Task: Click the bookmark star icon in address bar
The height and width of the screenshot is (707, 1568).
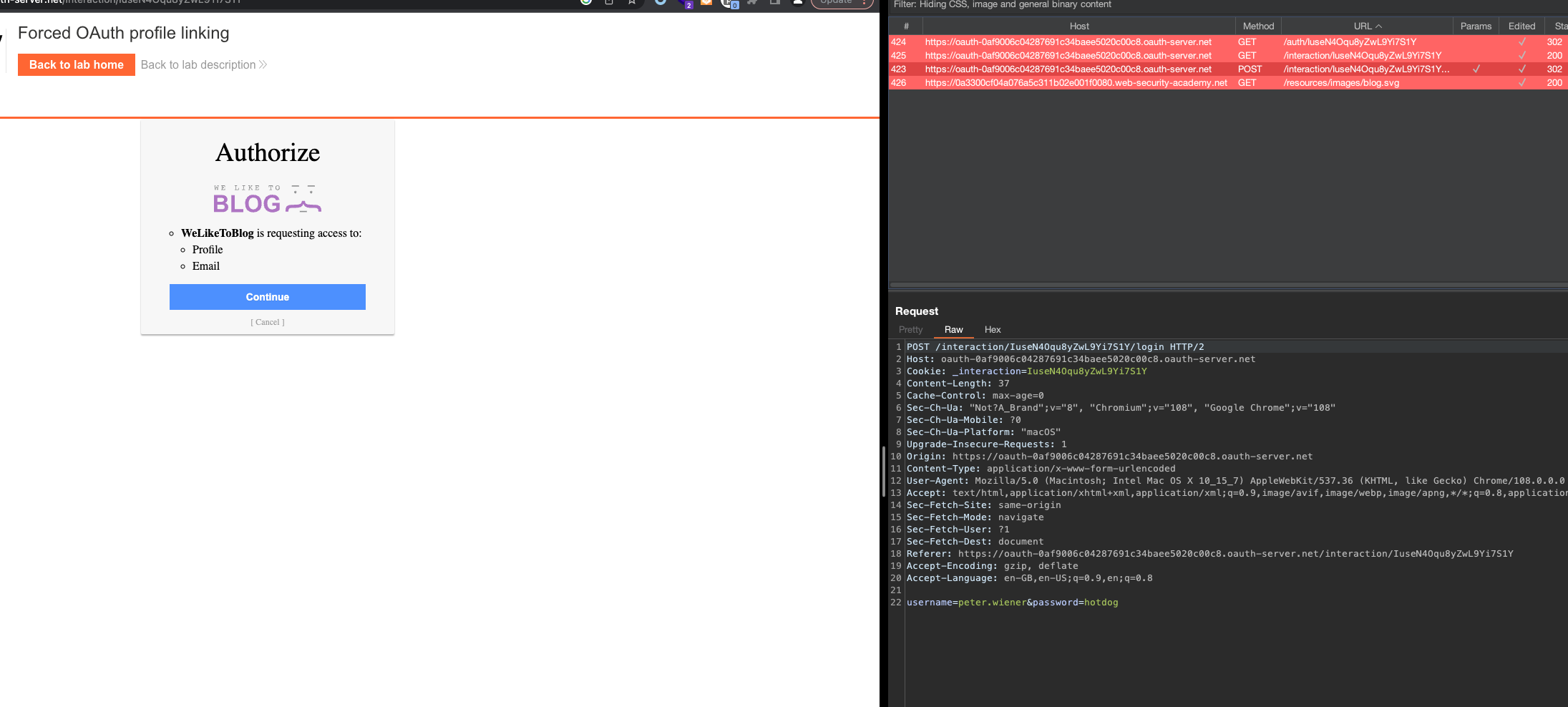Action: pyautogui.click(x=632, y=2)
